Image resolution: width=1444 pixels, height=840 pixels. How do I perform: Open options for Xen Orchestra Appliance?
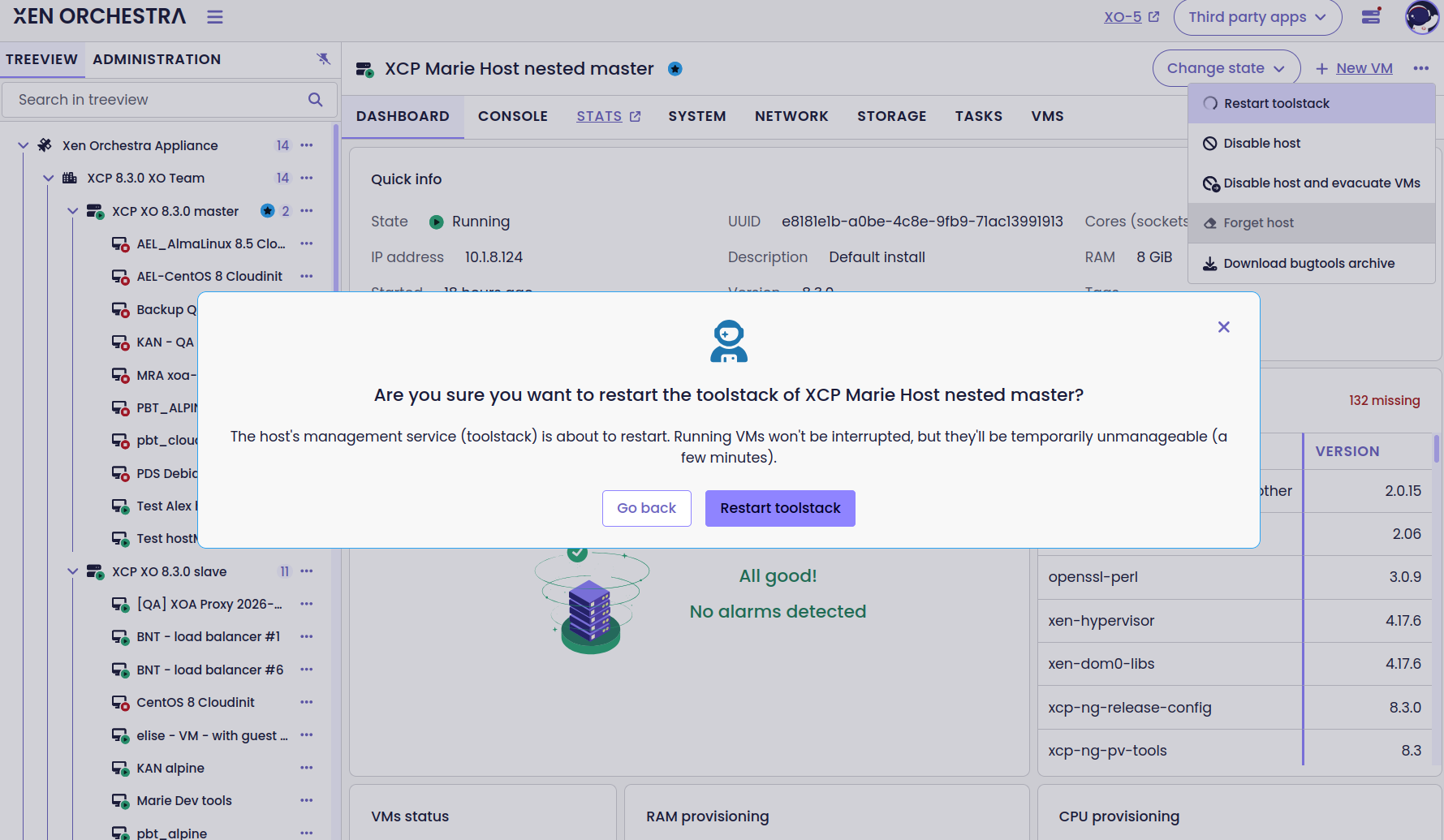pyautogui.click(x=307, y=145)
